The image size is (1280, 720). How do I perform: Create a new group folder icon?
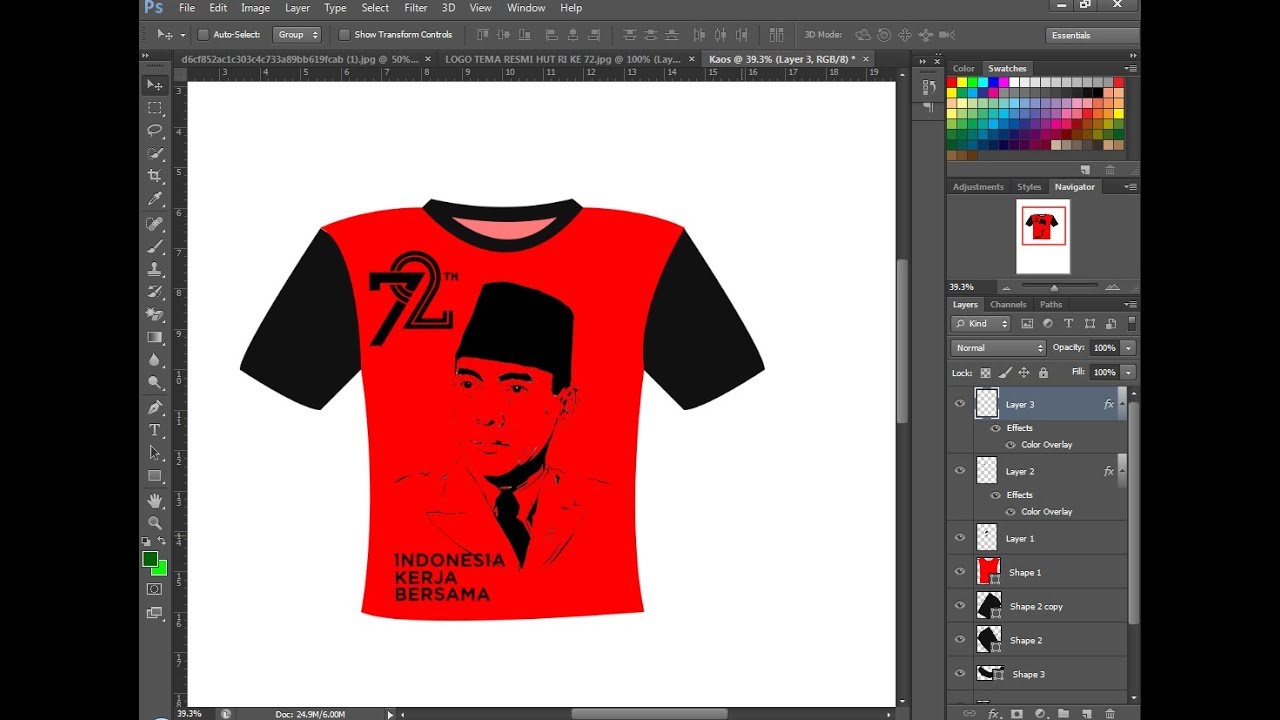coord(1063,713)
